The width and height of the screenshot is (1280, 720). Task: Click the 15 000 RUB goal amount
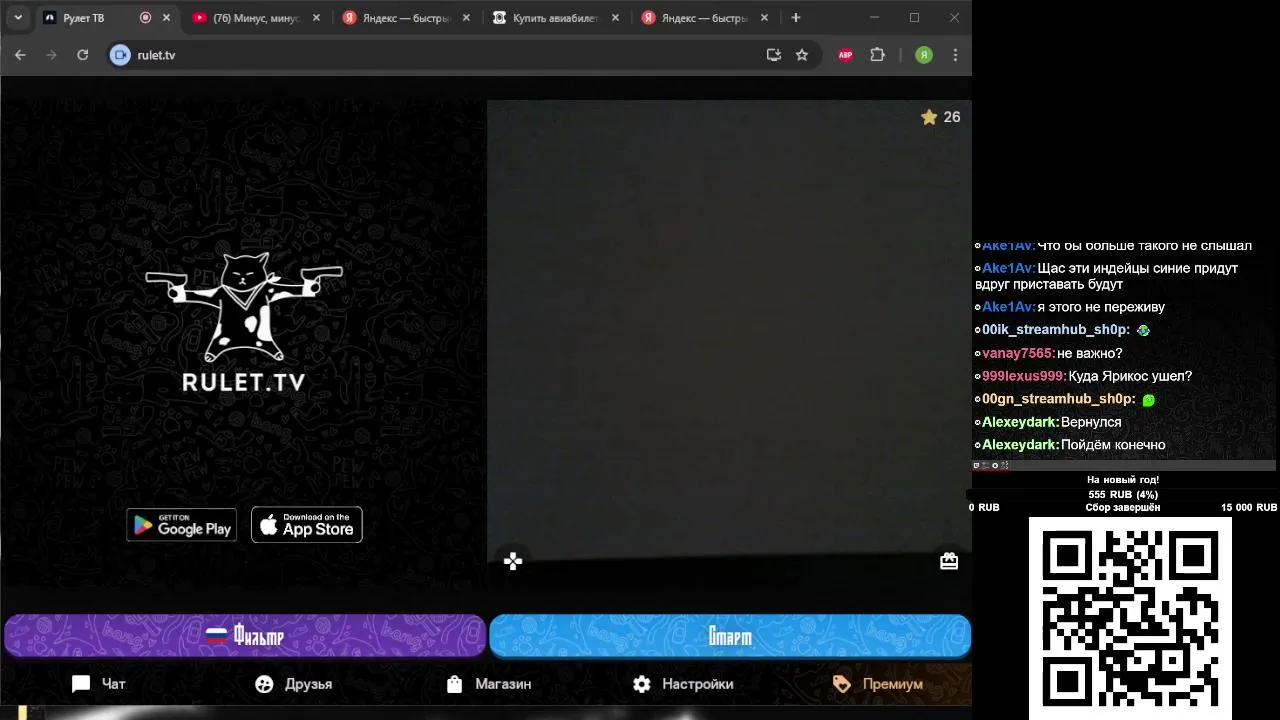point(1249,508)
